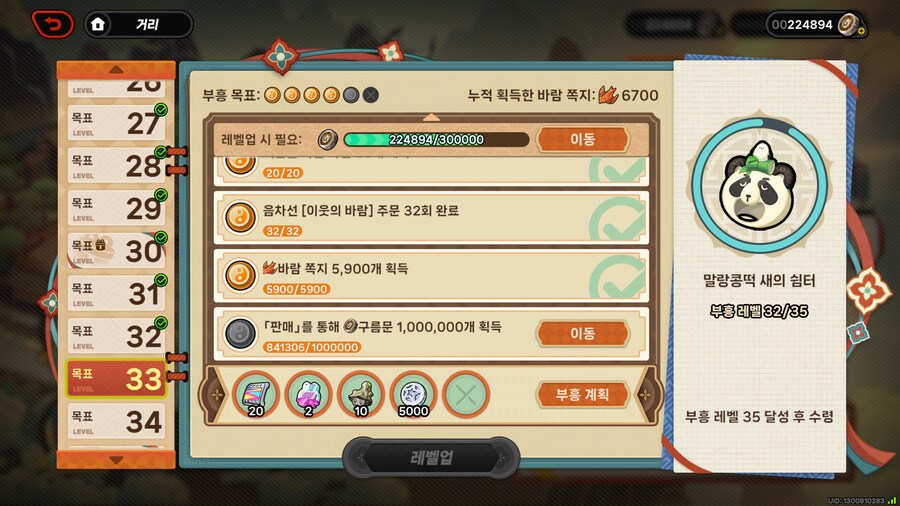
Task: Click 이동 button for 구름문 1,000,000 task
Action: click(x=583, y=333)
